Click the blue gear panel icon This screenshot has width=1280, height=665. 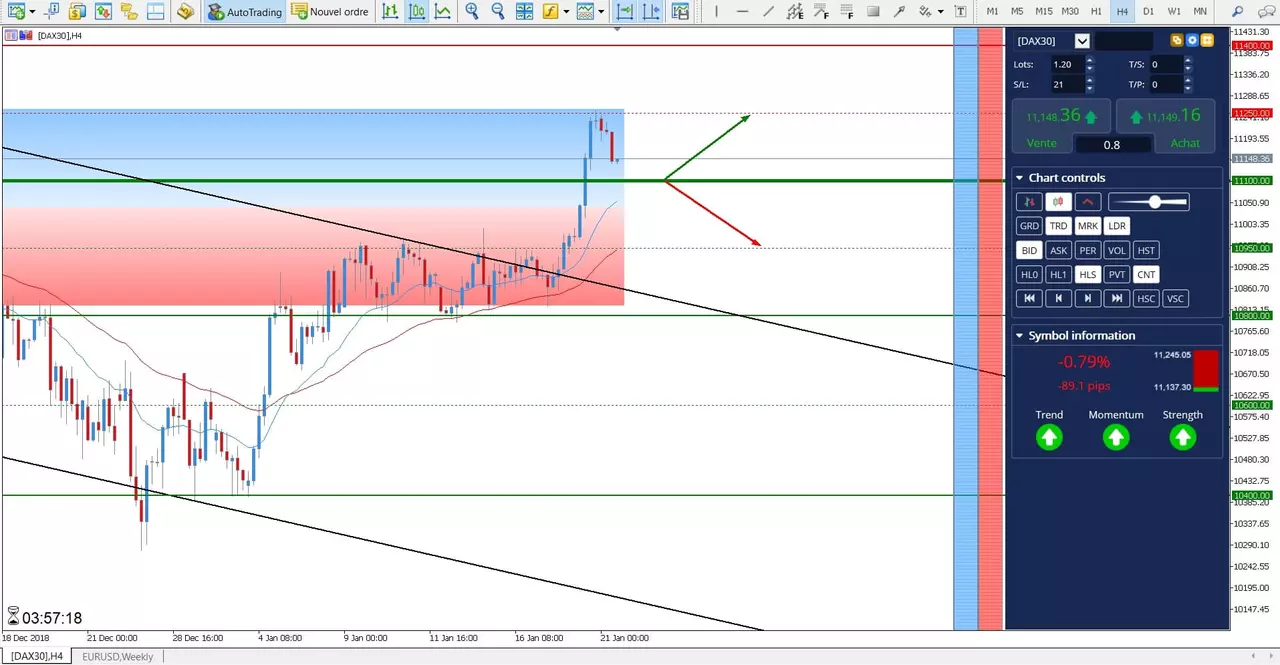click(1192, 41)
